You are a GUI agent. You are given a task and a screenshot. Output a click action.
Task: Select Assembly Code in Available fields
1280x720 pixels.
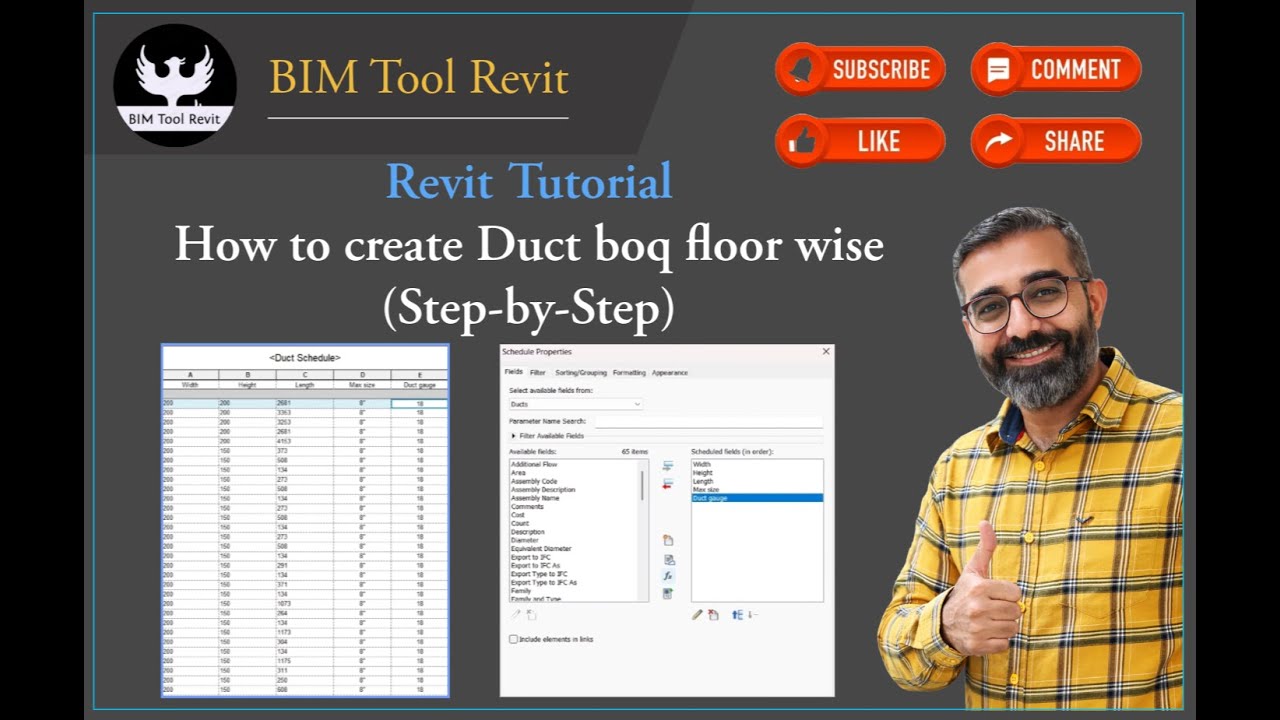point(534,481)
